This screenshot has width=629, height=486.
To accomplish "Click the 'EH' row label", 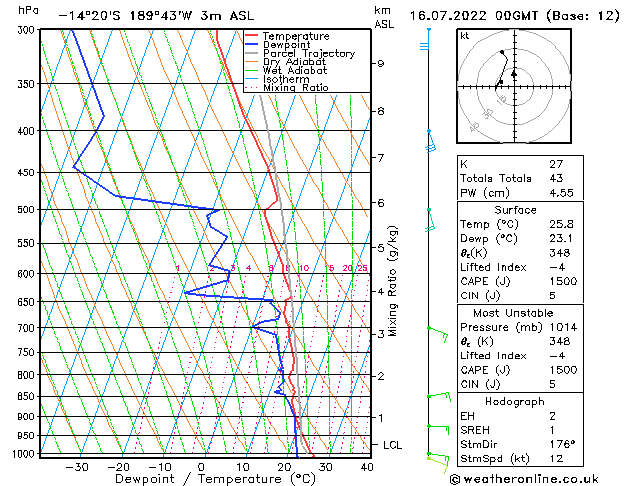I will pyautogui.click(x=467, y=416).
